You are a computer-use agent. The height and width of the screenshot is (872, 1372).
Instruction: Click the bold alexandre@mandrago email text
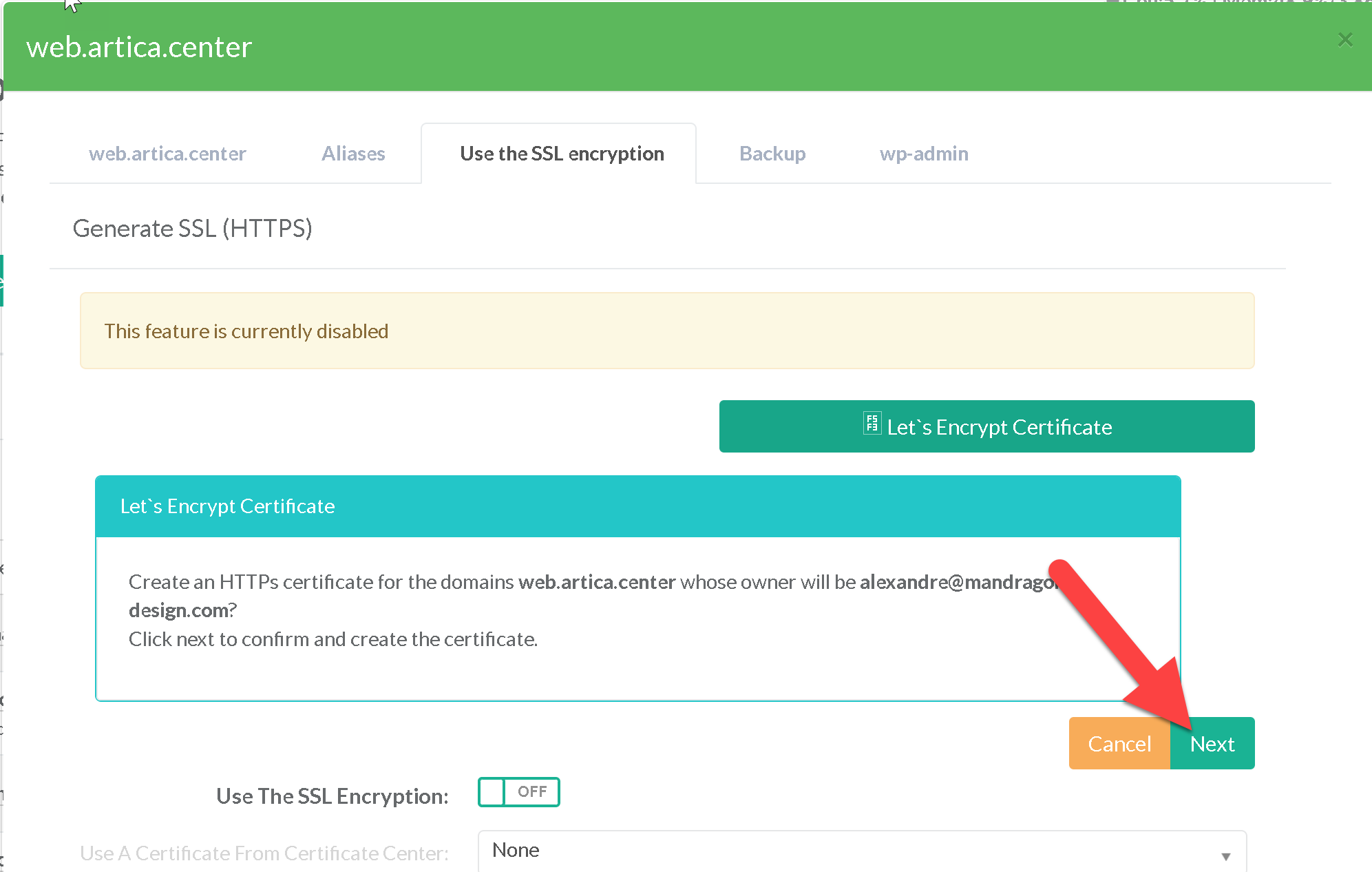(x=957, y=583)
